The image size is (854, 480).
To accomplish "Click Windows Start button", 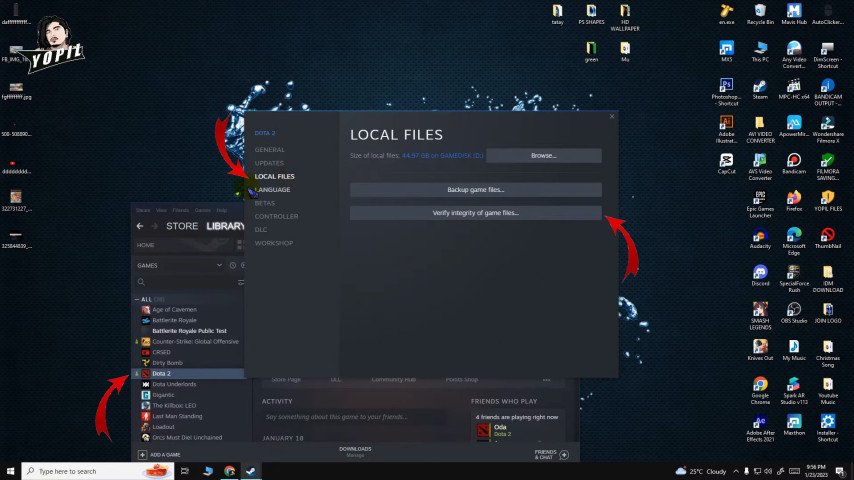I will (10, 471).
